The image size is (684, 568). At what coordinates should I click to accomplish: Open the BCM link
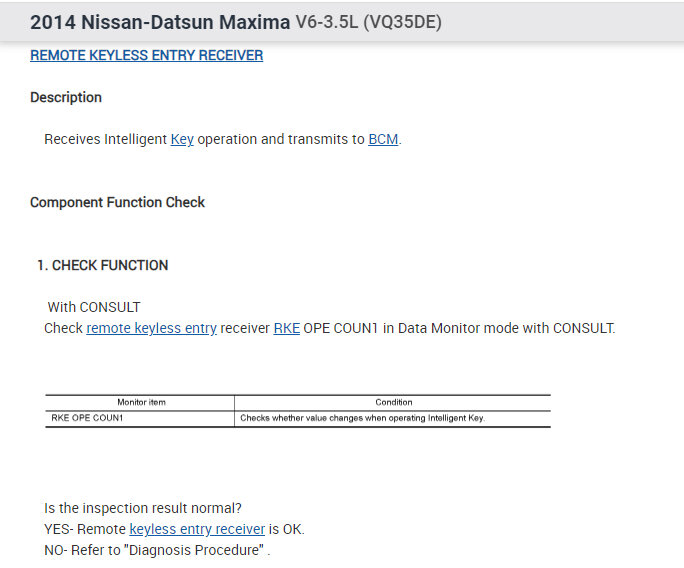coord(383,140)
